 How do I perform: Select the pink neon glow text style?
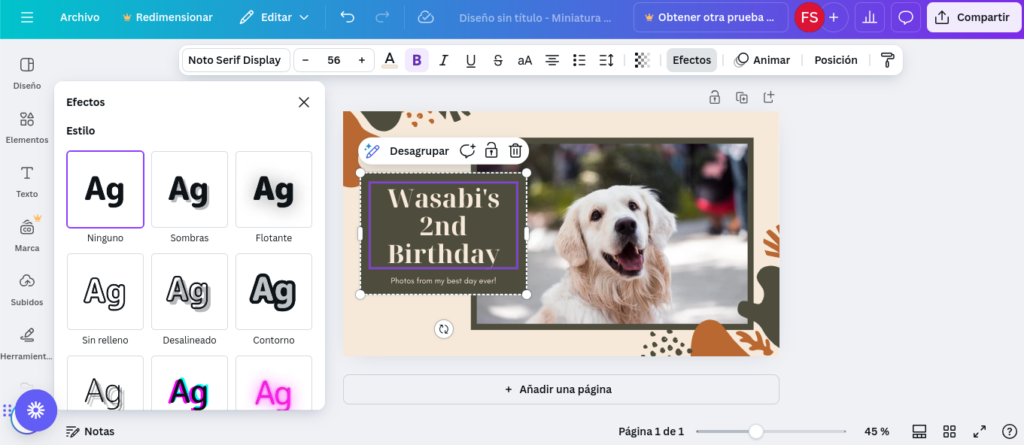[x=274, y=383]
